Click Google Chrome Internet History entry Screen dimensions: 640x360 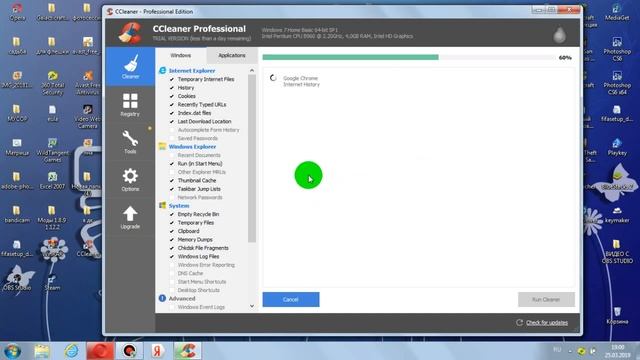[x=301, y=81]
